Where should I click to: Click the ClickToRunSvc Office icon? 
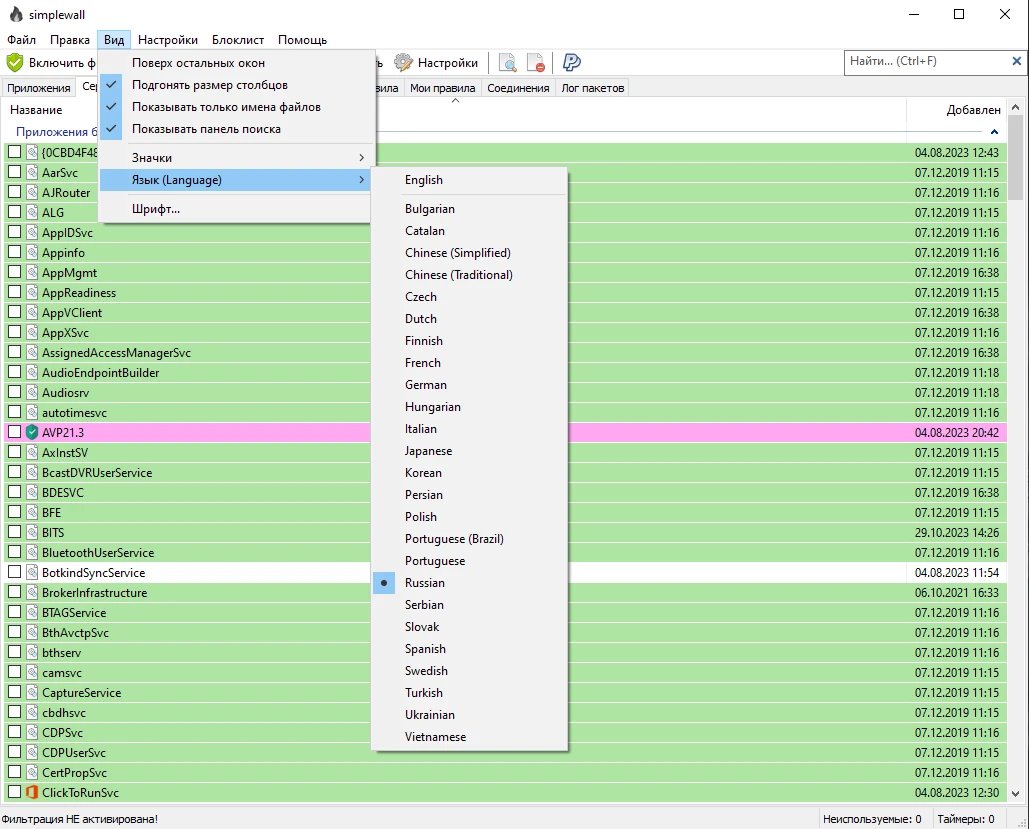coord(32,792)
